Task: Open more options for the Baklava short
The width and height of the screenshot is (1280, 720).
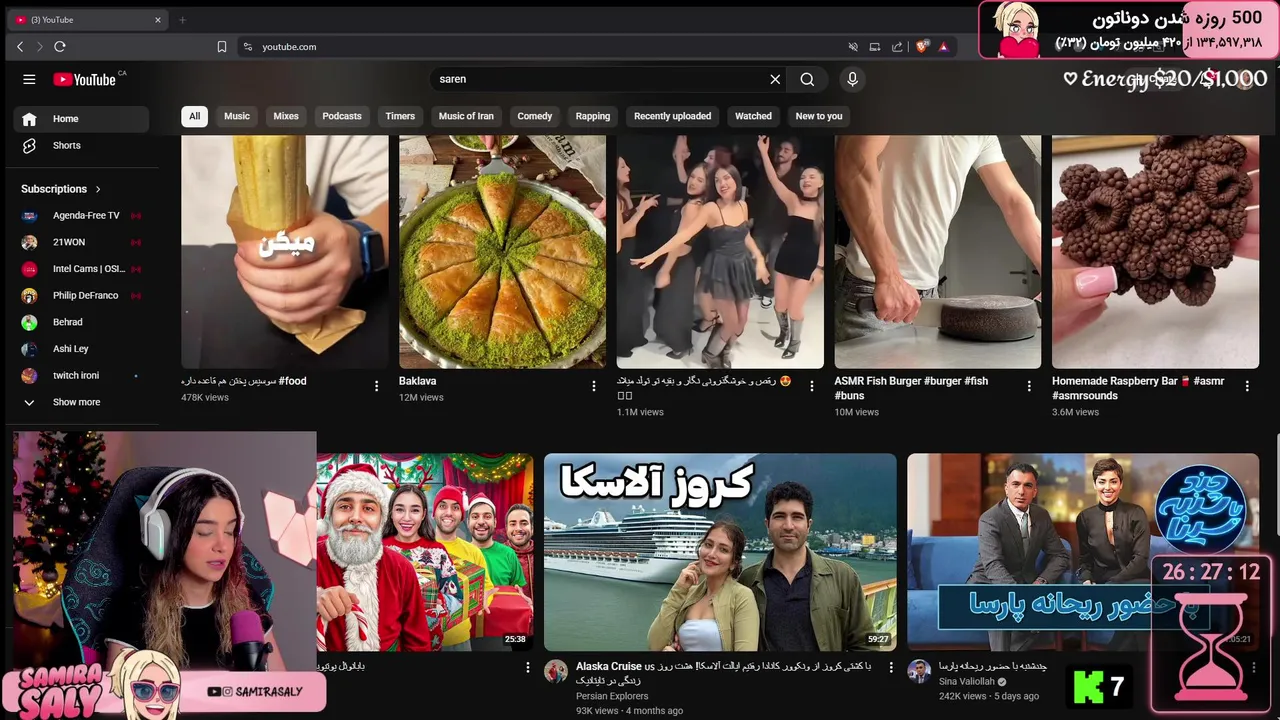Action: pos(594,386)
